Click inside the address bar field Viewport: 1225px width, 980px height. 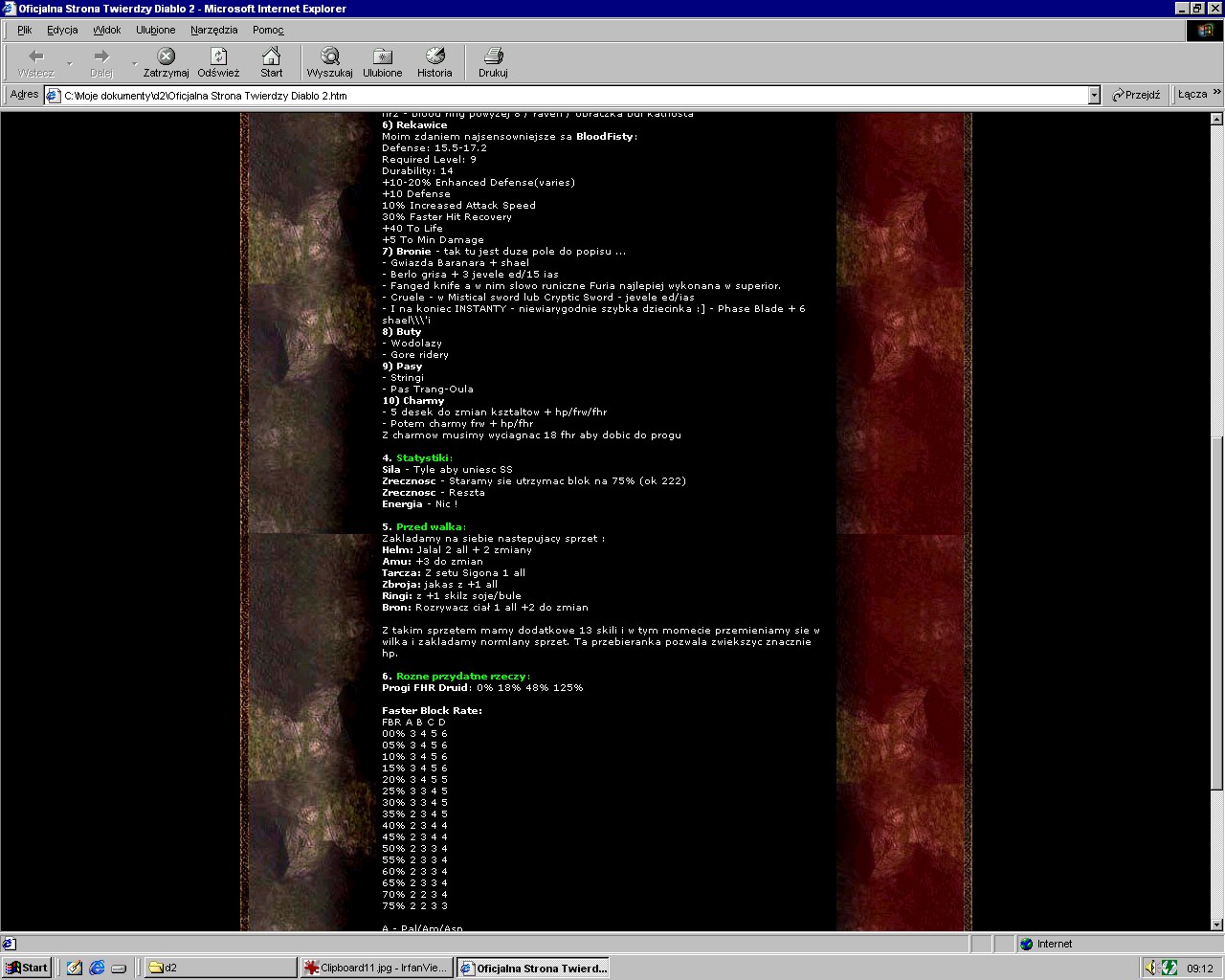click(x=574, y=96)
